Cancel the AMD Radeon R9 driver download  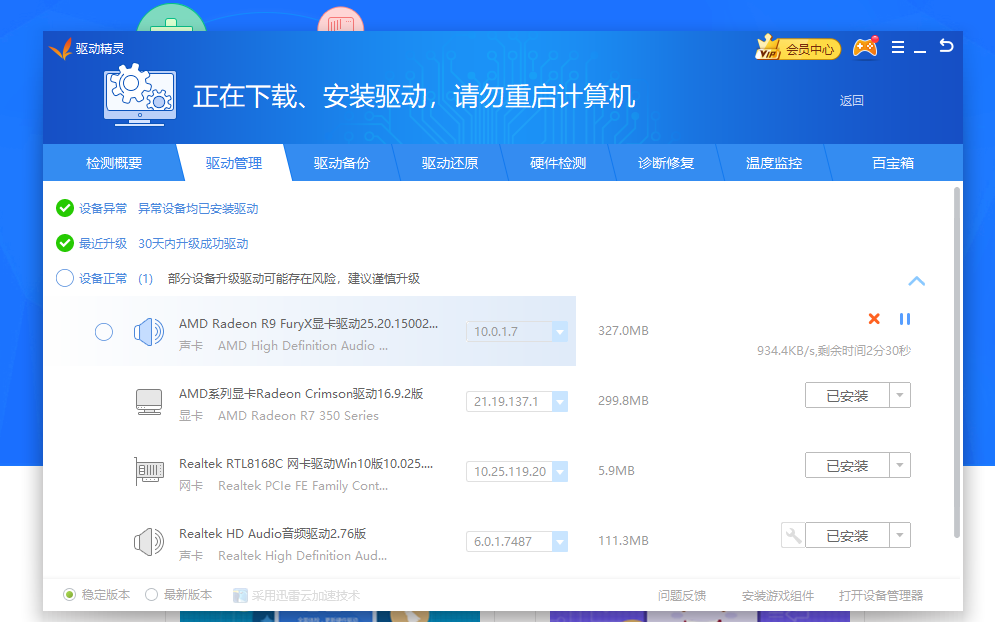[874, 319]
